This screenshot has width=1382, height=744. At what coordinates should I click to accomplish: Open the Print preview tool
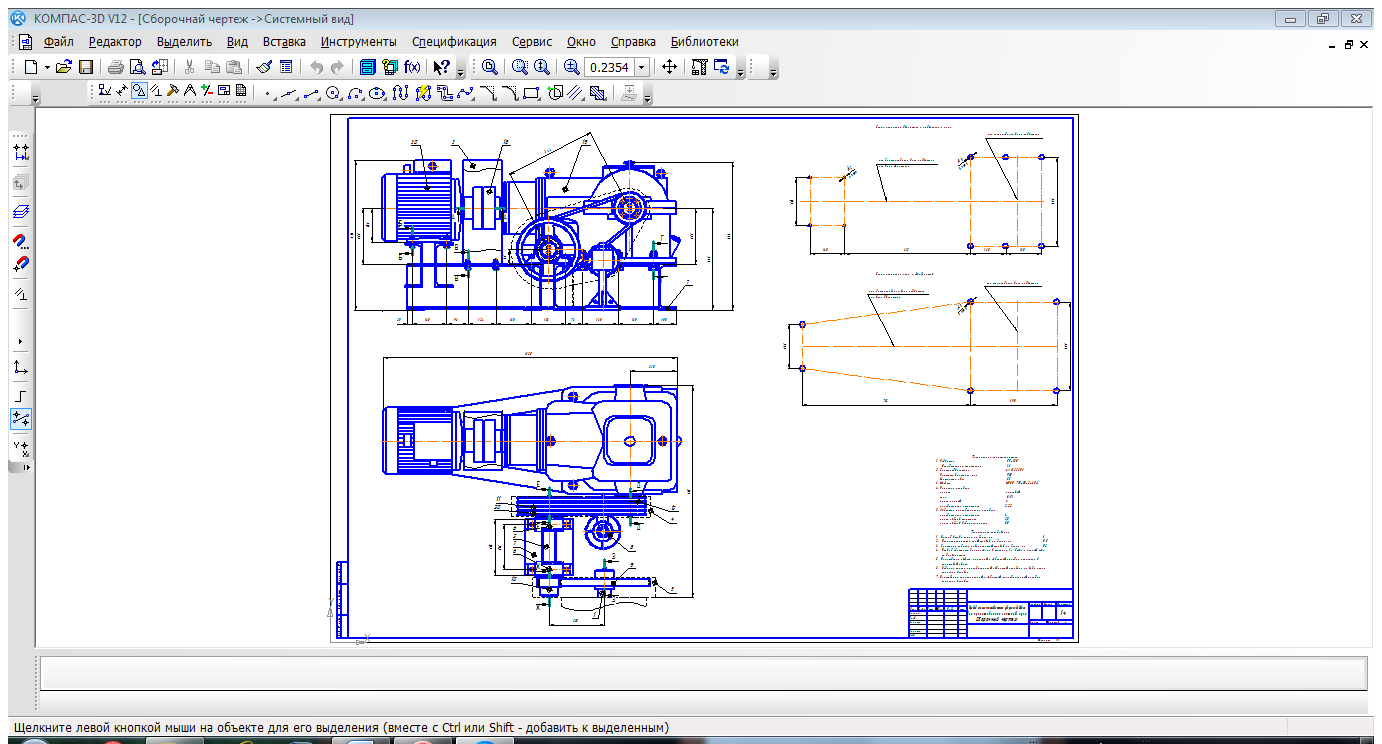138,67
